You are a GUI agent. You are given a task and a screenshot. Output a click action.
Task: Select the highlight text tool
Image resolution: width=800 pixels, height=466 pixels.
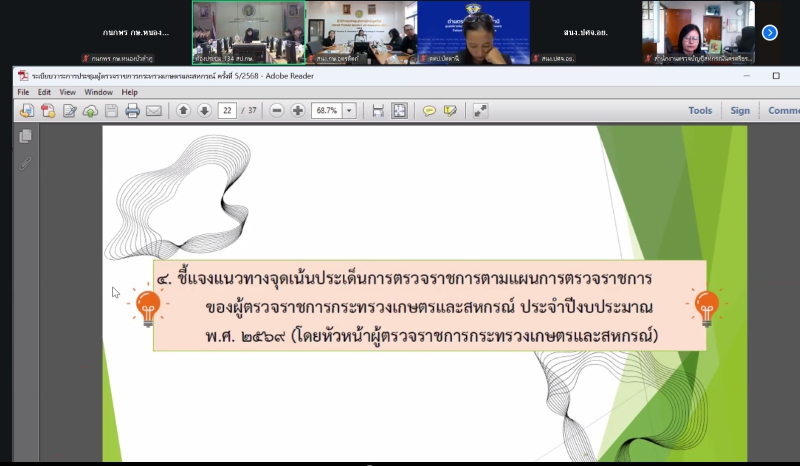tap(450, 111)
